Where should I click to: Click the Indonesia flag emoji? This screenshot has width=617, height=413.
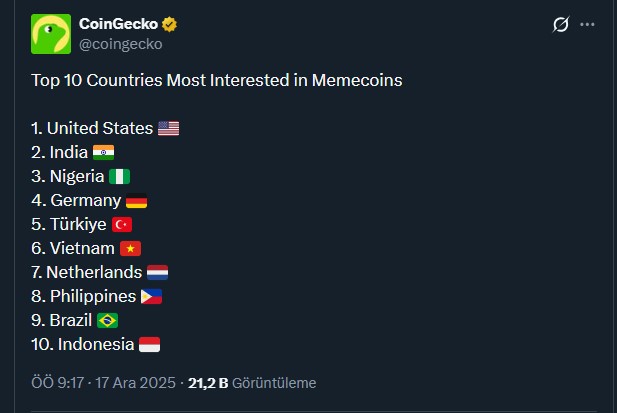(149, 344)
